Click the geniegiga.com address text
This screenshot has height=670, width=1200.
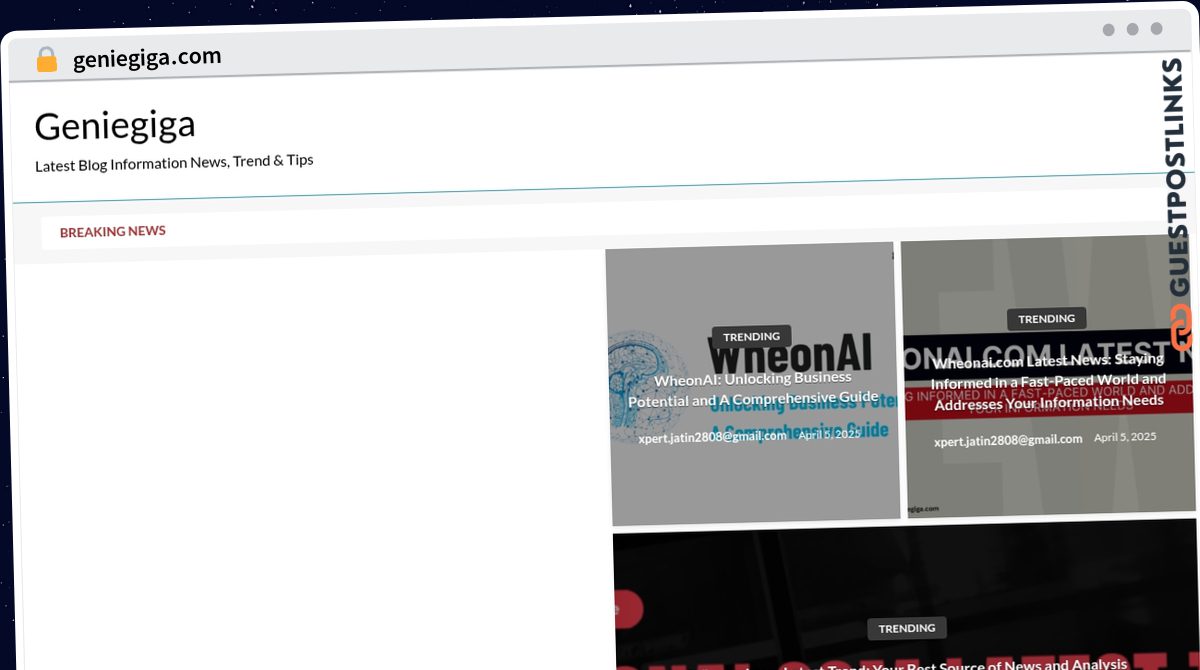147,58
